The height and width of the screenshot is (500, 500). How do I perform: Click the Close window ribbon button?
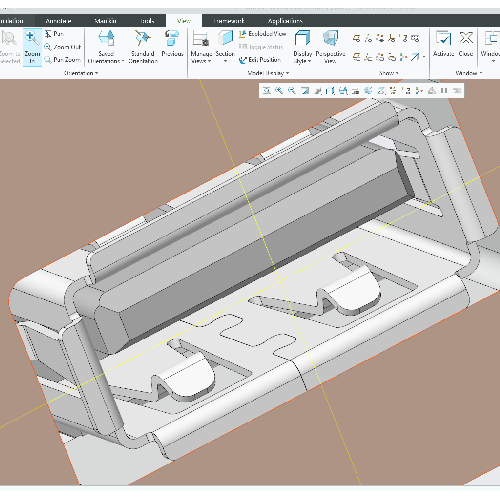click(x=466, y=44)
